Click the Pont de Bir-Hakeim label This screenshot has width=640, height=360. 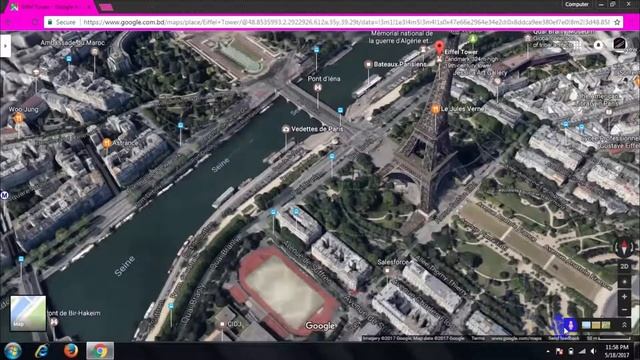(74, 313)
